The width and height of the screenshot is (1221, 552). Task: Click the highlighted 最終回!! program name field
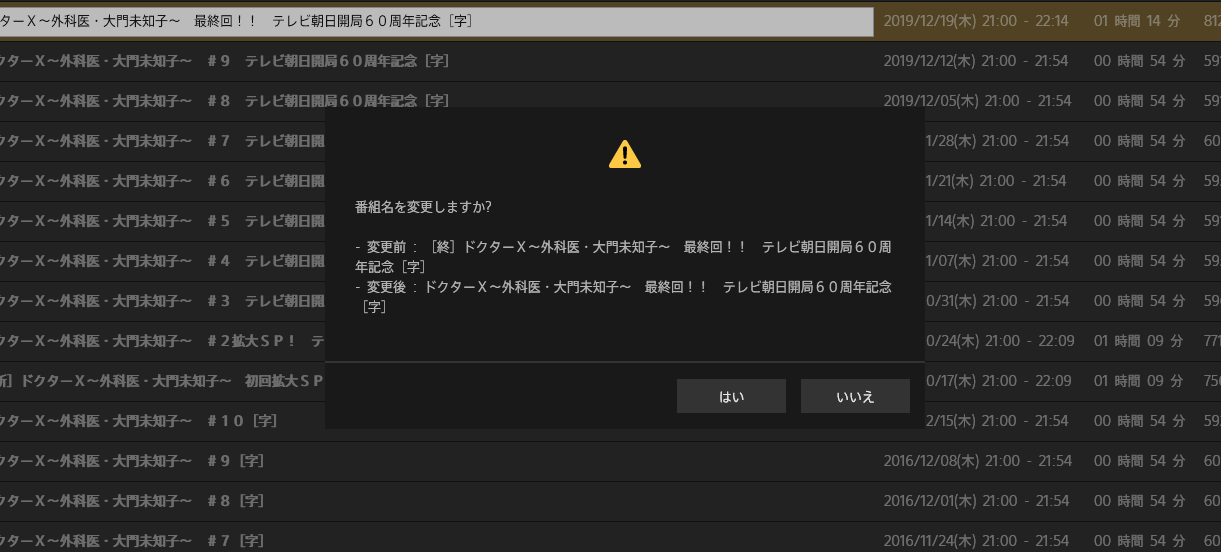pos(436,21)
